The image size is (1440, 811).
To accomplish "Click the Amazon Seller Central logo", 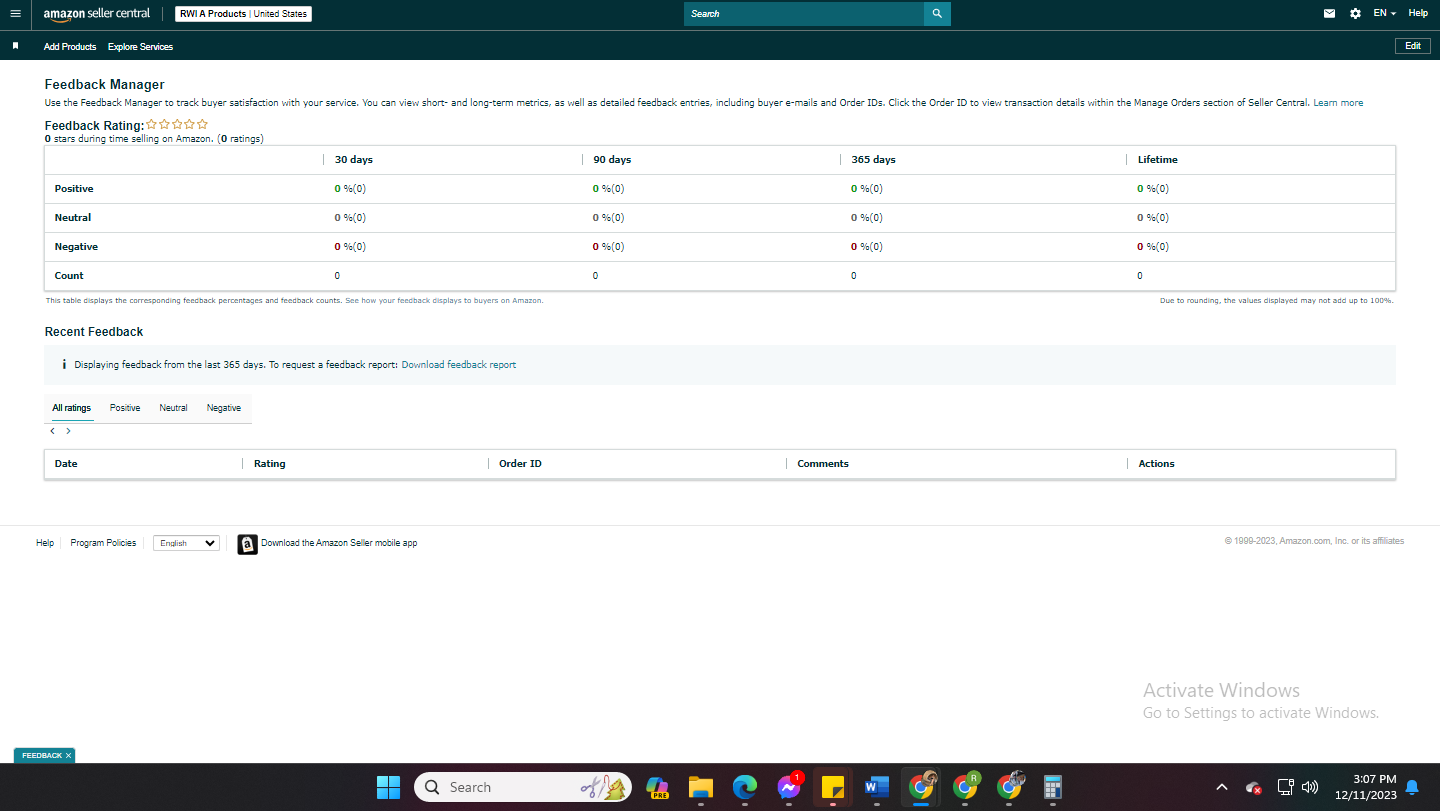I will [x=97, y=14].
